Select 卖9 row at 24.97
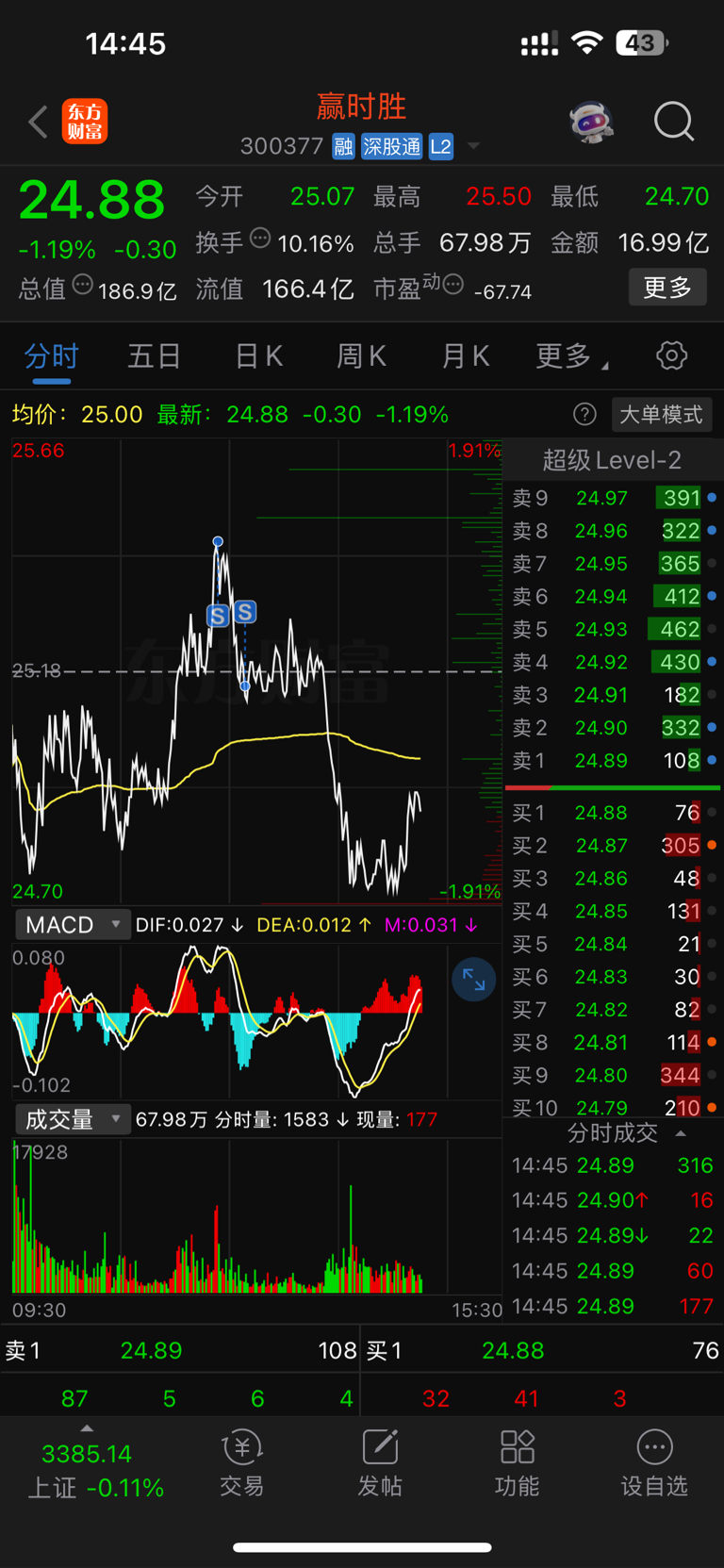724x1568 pixels. (614, 498)
